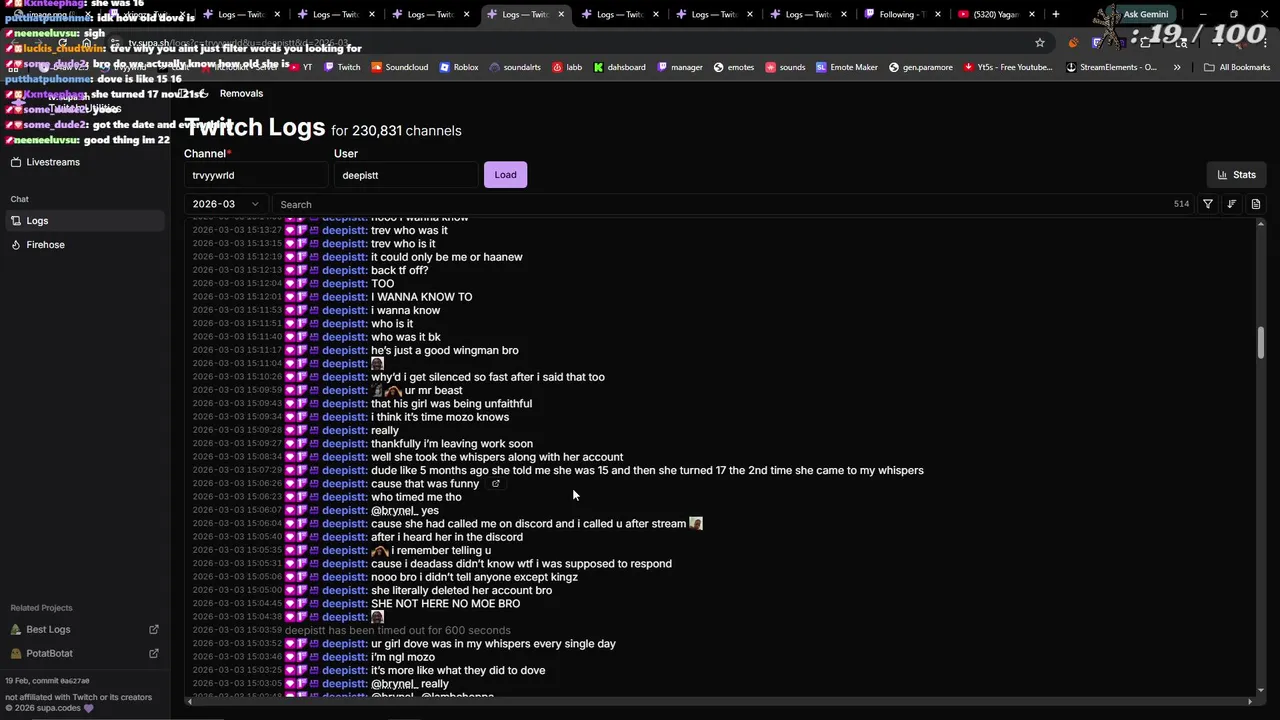Click emote after 'called u after stream'
This screenshot has width=1280, height=720.
tap(696, 524)
